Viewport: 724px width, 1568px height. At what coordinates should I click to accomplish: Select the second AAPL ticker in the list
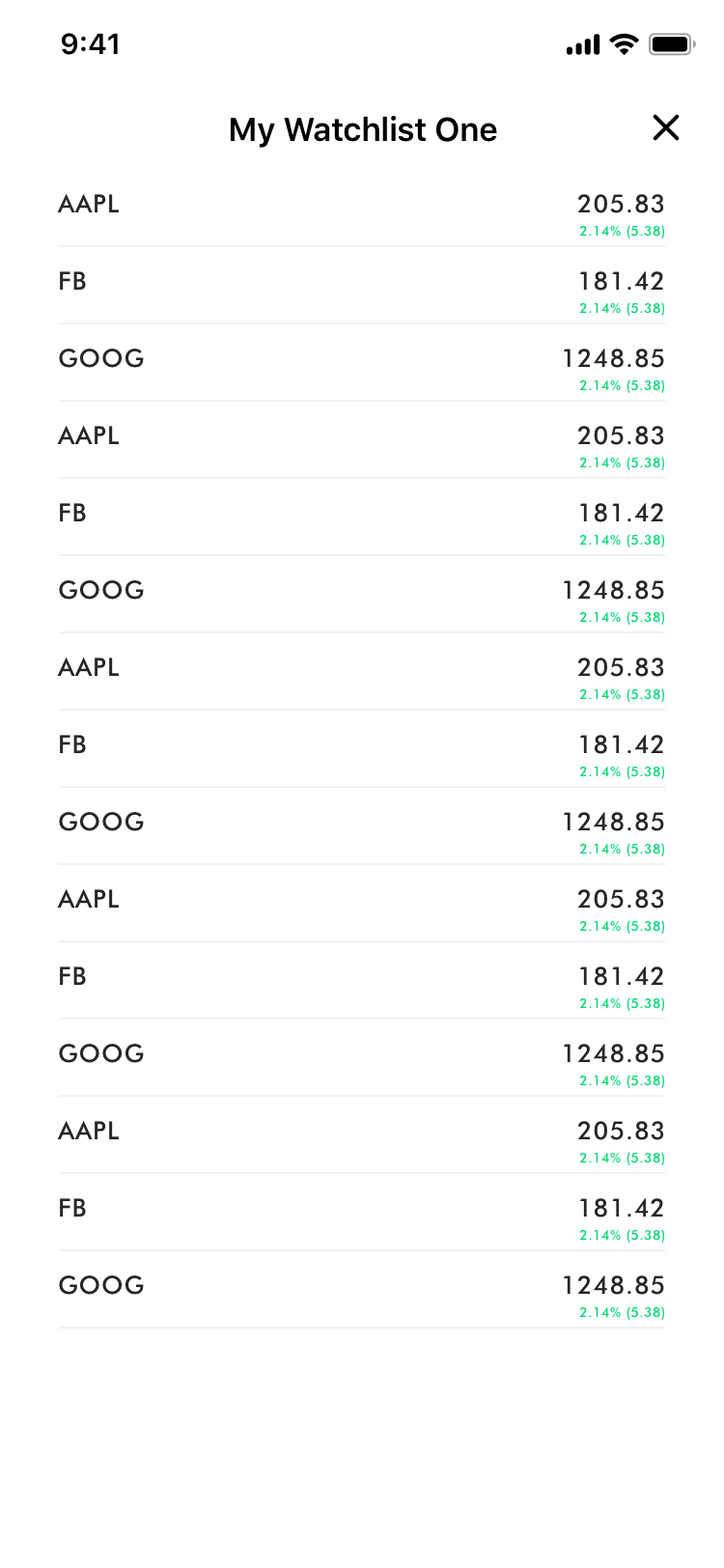(89, 436)
